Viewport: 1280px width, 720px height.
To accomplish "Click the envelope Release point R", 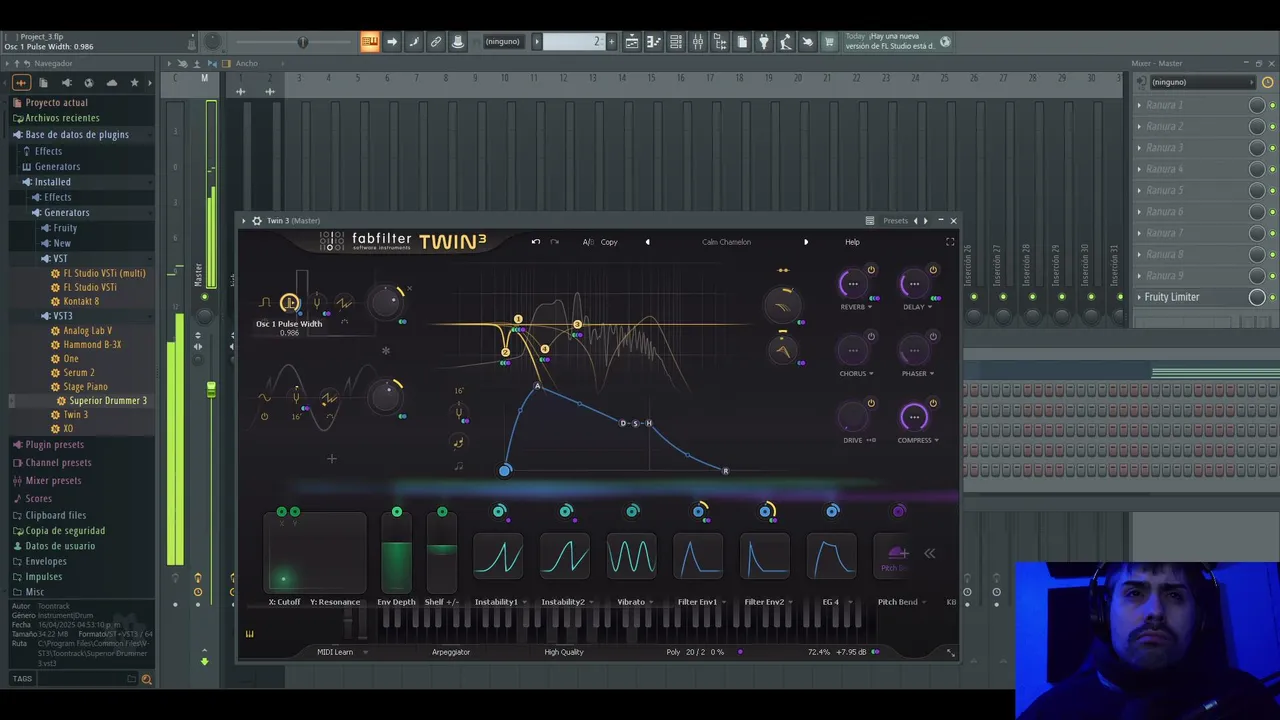I will 725,471.
